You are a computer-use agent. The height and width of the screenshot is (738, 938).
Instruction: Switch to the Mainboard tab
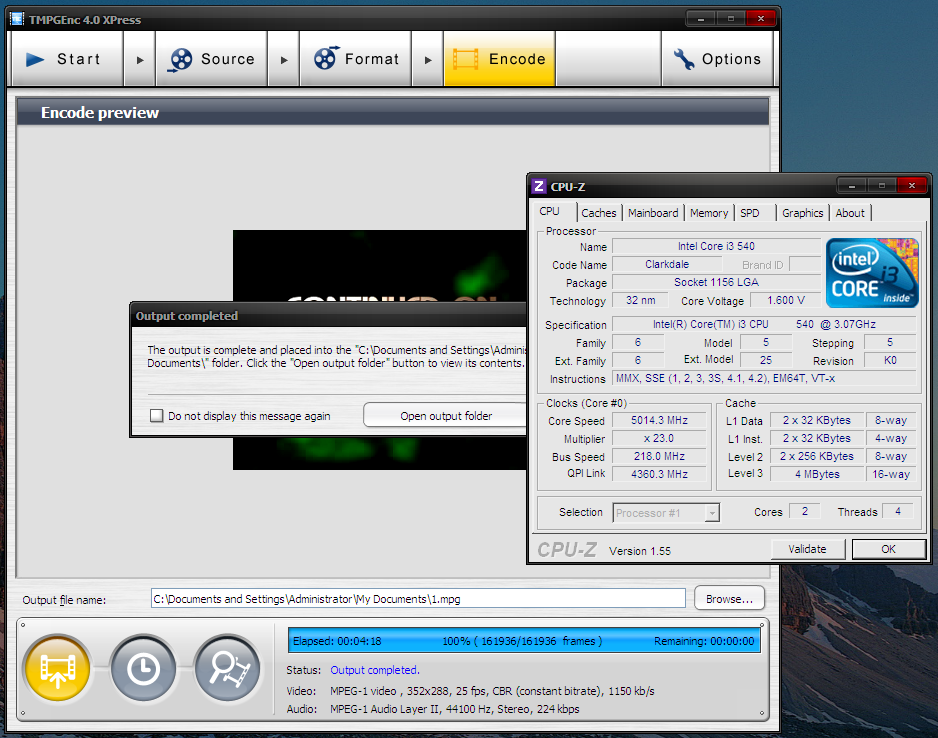pos(653,213)
